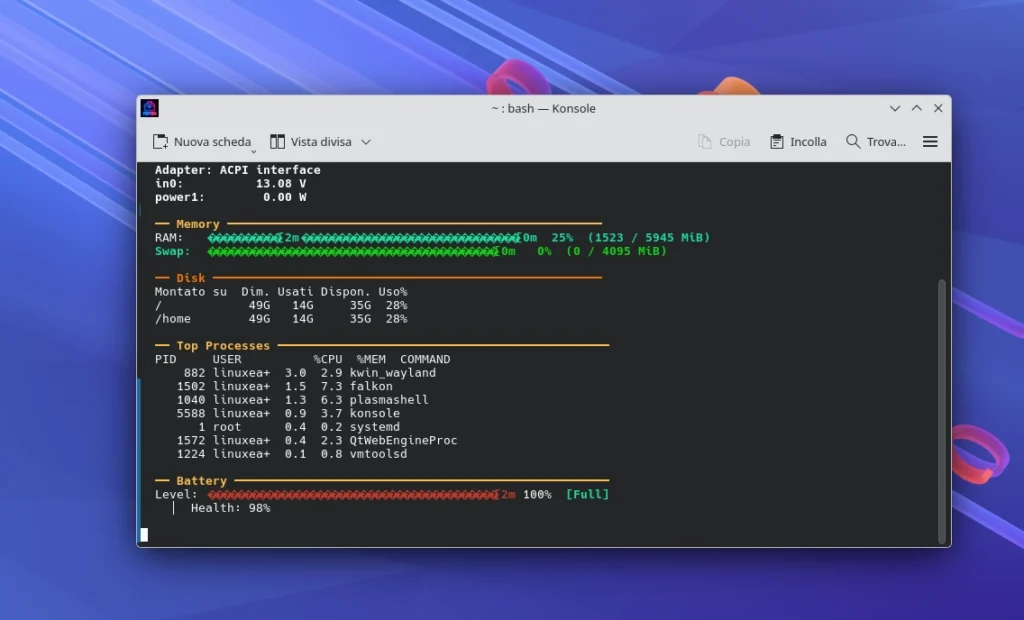Open the hamburger menu icon on the toolbar
1024x620 pixels.
[x=930, y=141]
